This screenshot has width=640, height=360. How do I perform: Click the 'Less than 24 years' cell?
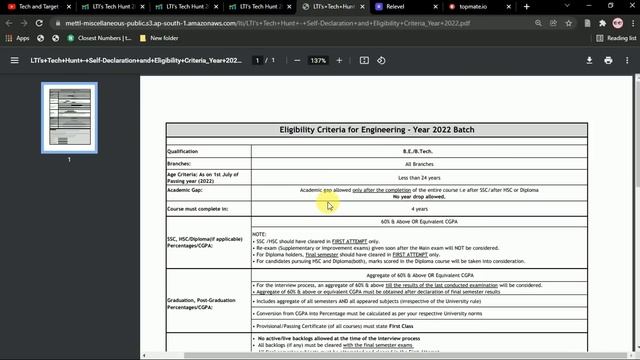click(x=419, y=178)
